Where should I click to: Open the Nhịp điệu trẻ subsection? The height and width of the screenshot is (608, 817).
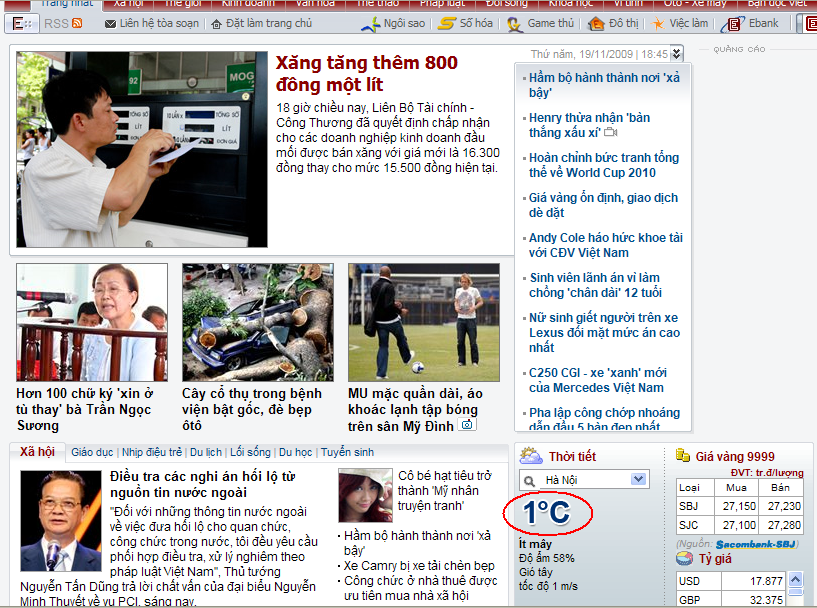coord(152,452)
